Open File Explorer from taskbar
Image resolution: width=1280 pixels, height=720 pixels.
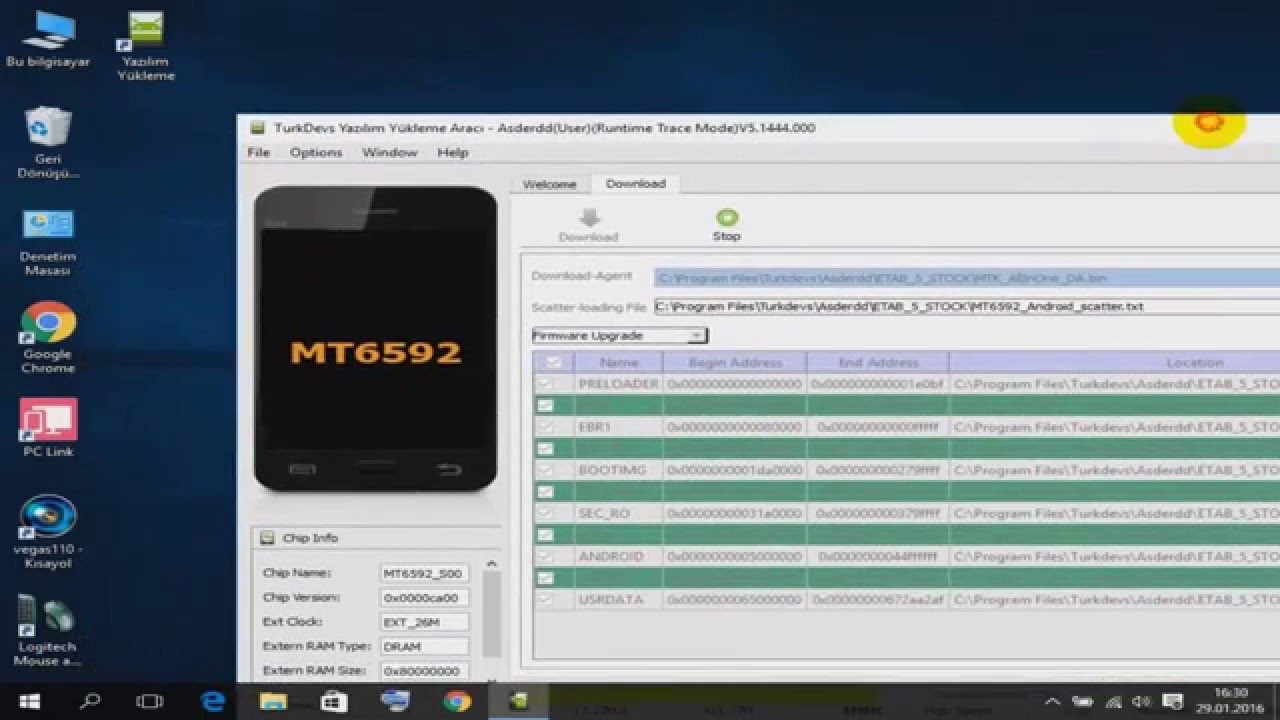[x=273, y=701]
